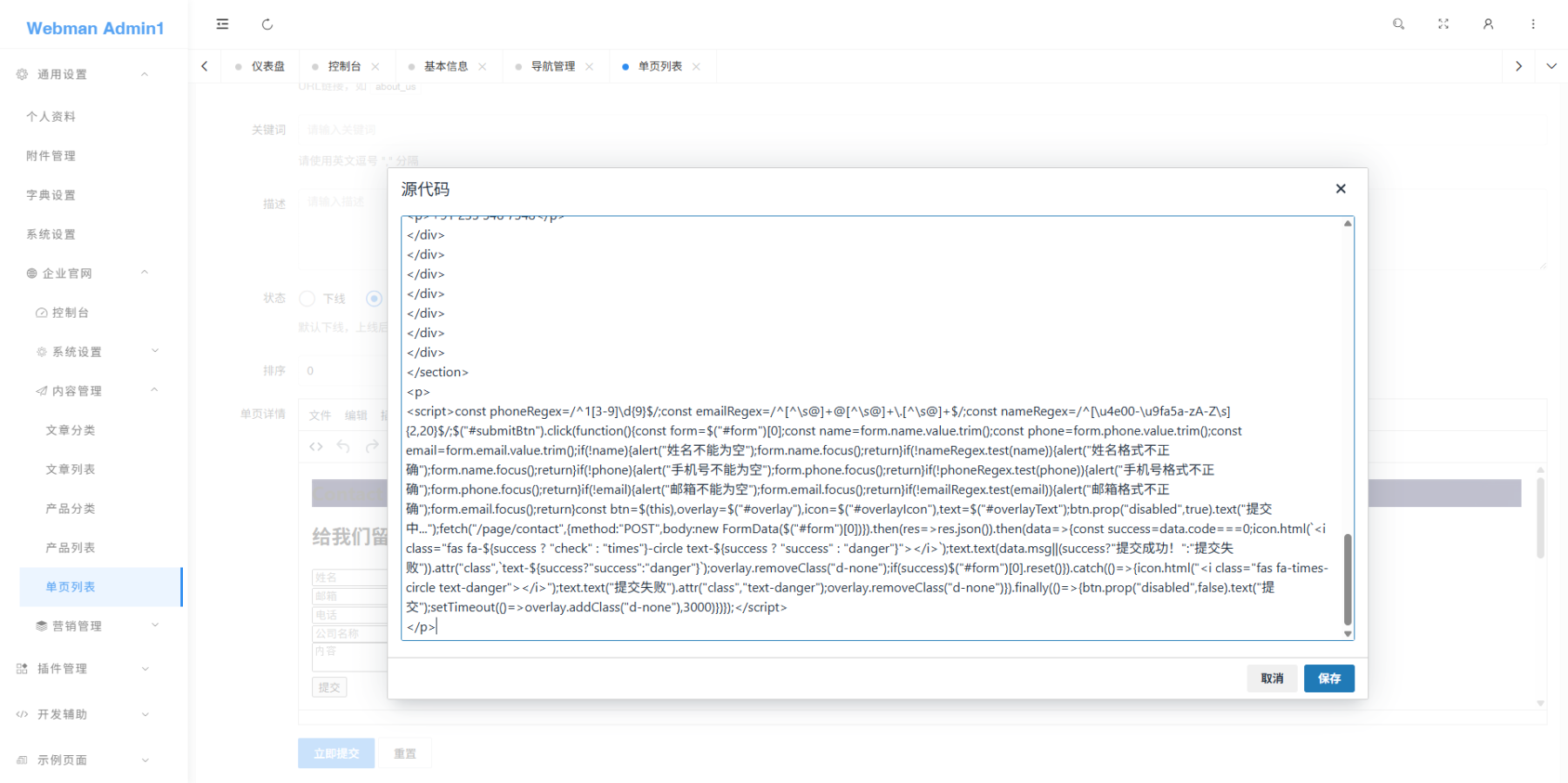Open the tab list dropdown arrow

point(1551,66)
